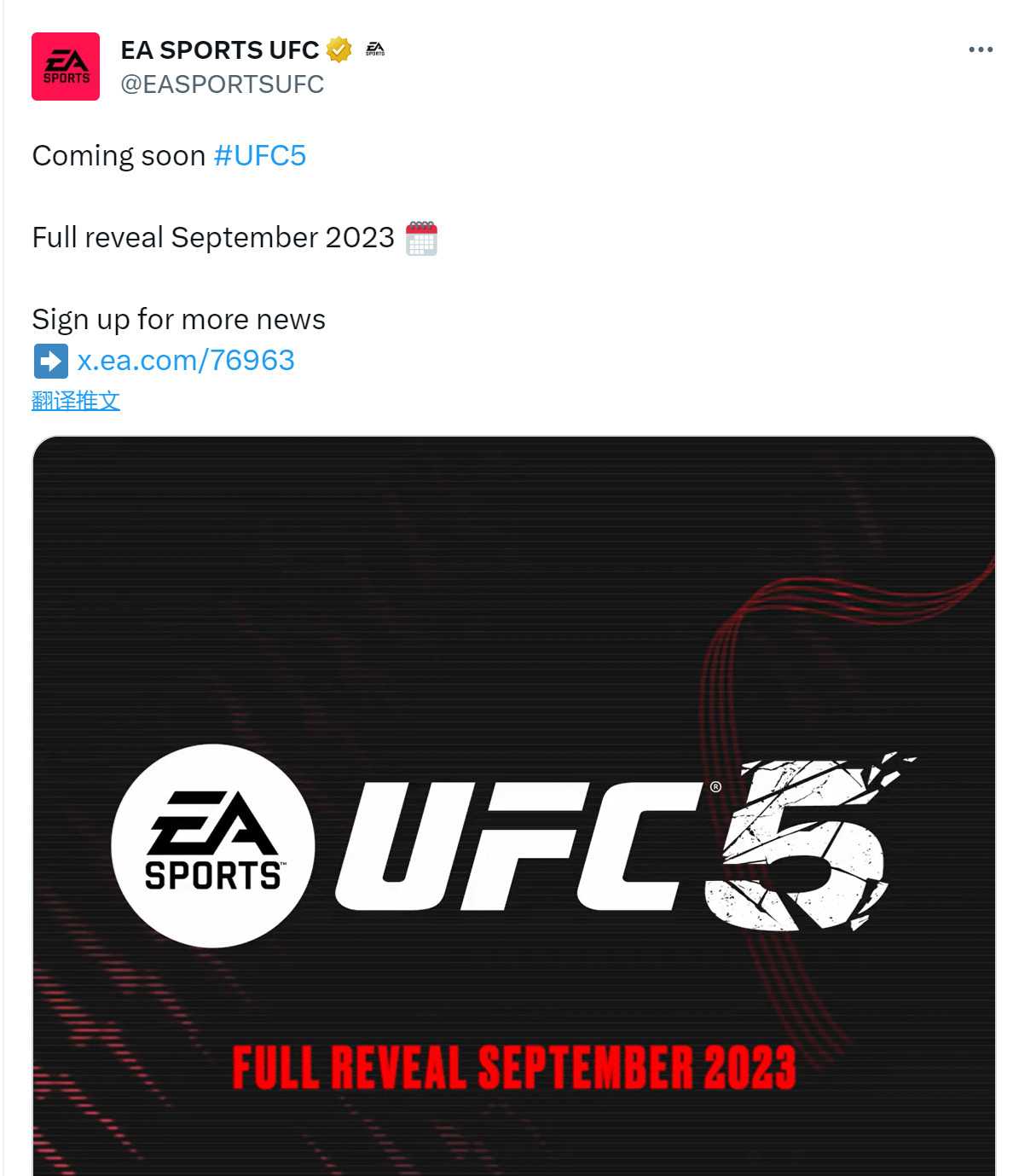Click the gold verified badge

click(339, 49)
